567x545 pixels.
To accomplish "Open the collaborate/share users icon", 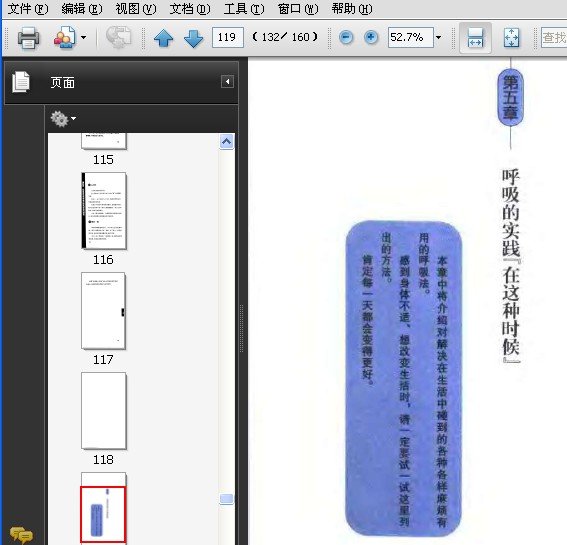I will click(64, 38).
